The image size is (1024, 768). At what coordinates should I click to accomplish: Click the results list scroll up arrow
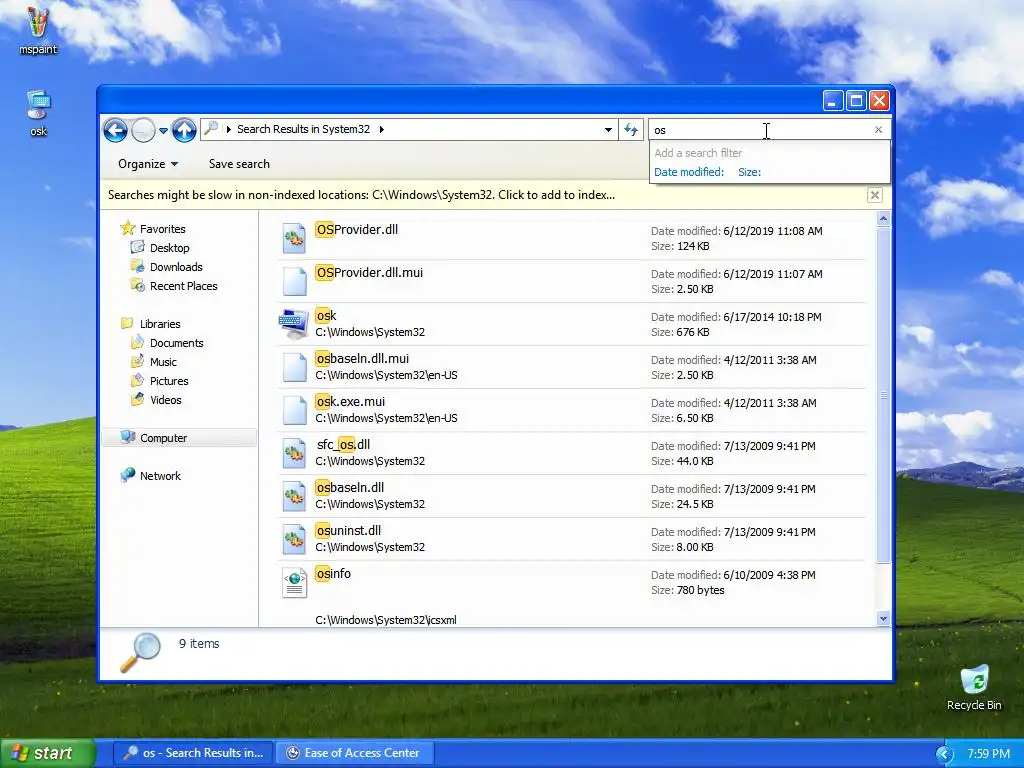(883, 219)
